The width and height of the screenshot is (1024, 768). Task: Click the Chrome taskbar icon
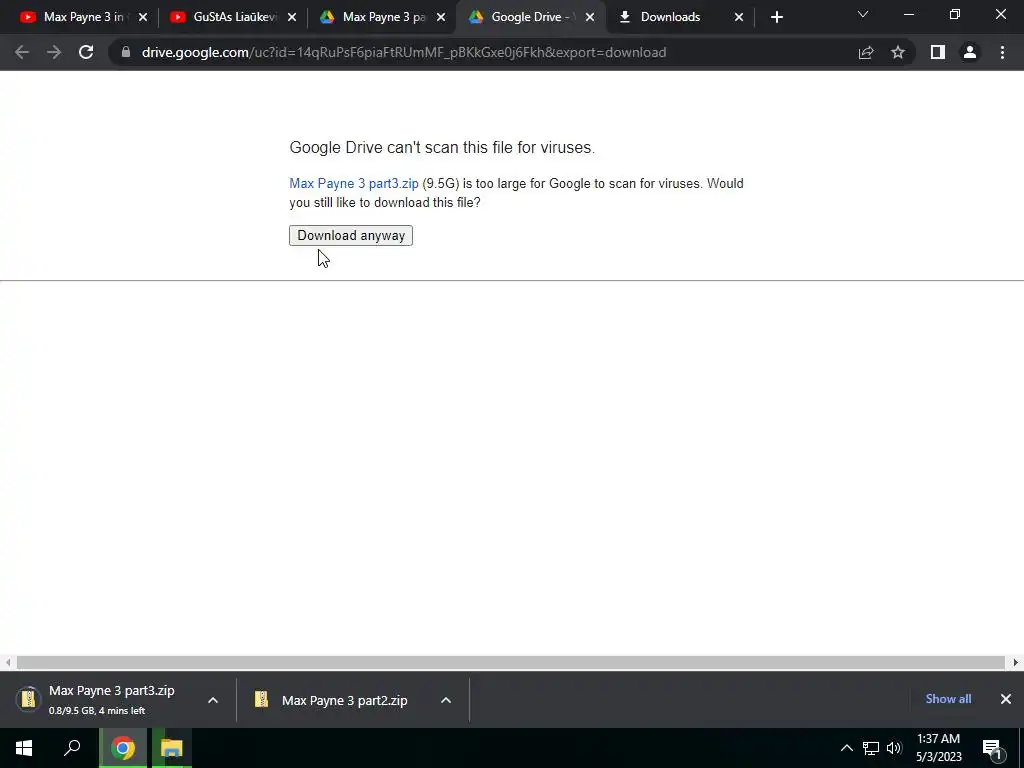coord(123,748)
